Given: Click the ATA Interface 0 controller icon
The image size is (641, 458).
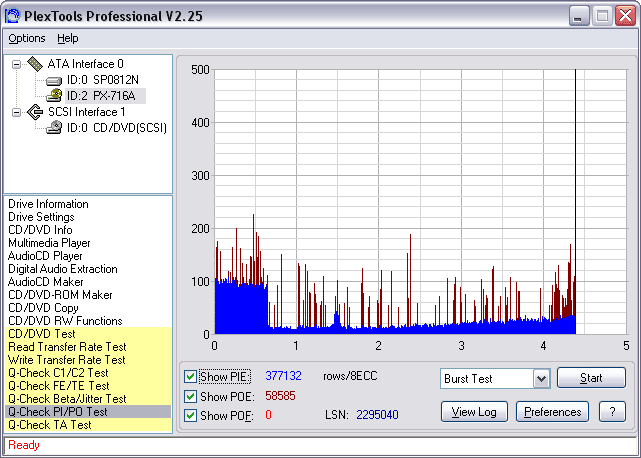Looking at the screenshot, I should point(35,64).
